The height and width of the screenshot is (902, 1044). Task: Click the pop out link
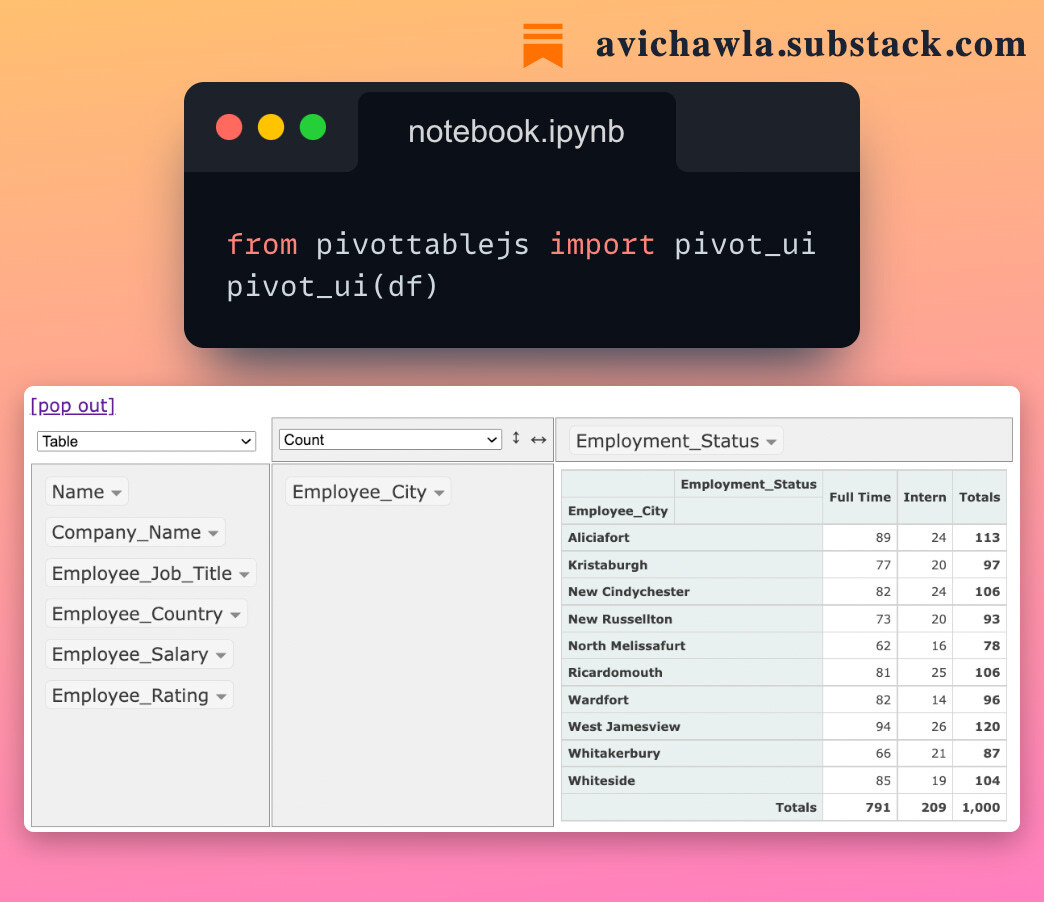tap(72, 406)
